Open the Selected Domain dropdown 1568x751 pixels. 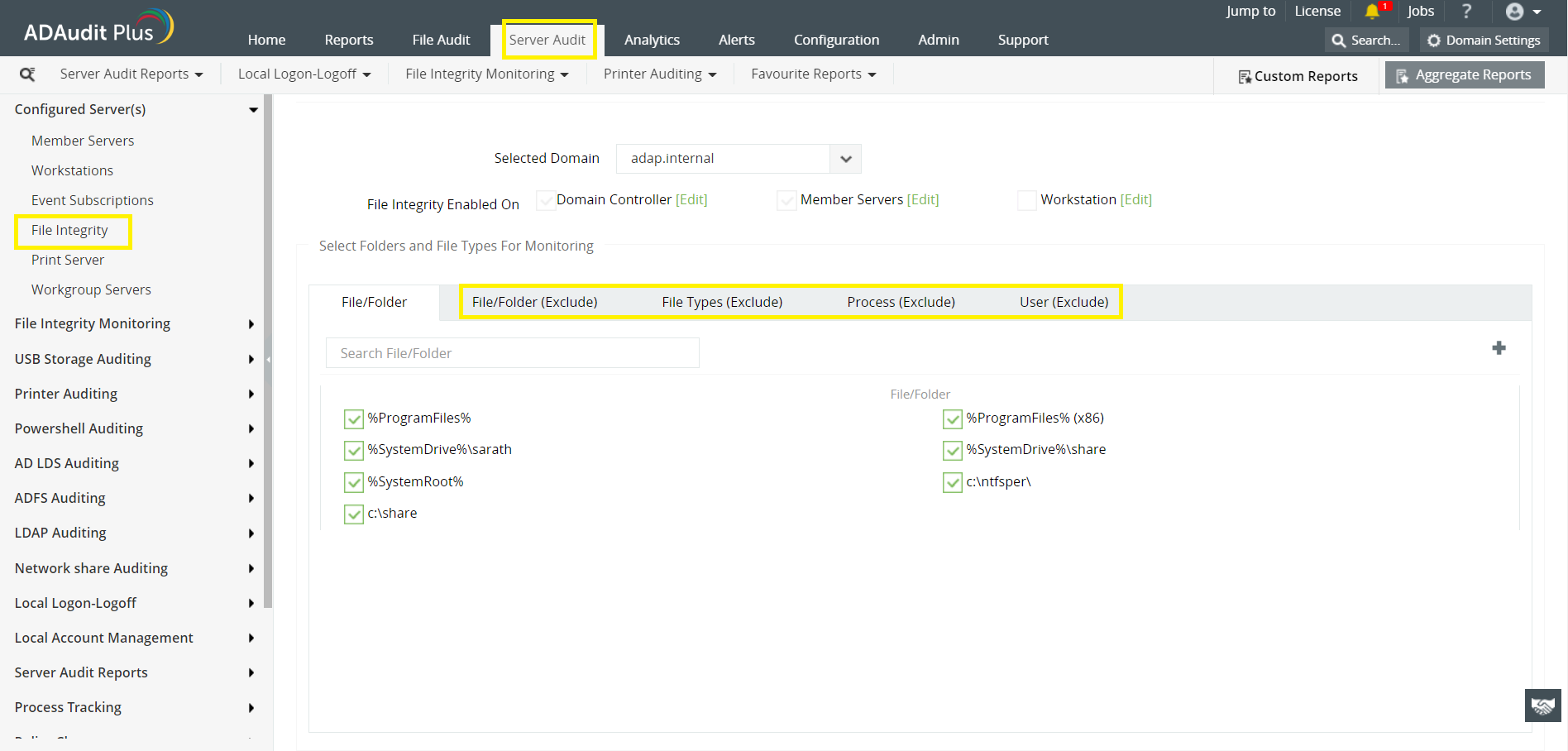coord(845,159)
